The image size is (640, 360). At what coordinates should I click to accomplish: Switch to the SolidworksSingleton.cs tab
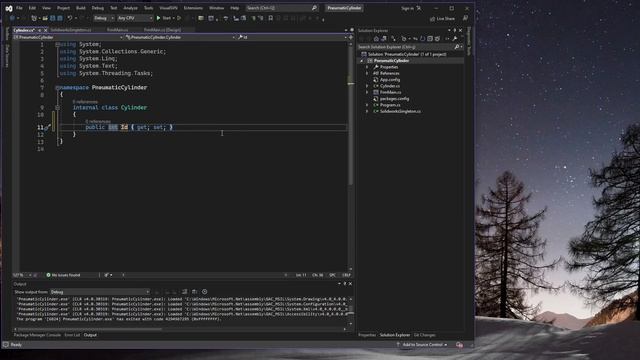click(71, 30)
